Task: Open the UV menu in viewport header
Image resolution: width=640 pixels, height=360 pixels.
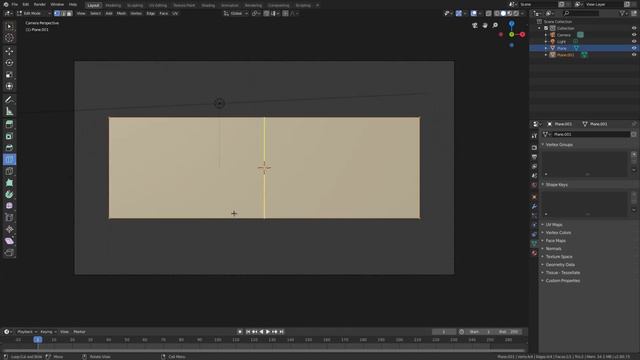Action: coord(175,13)
